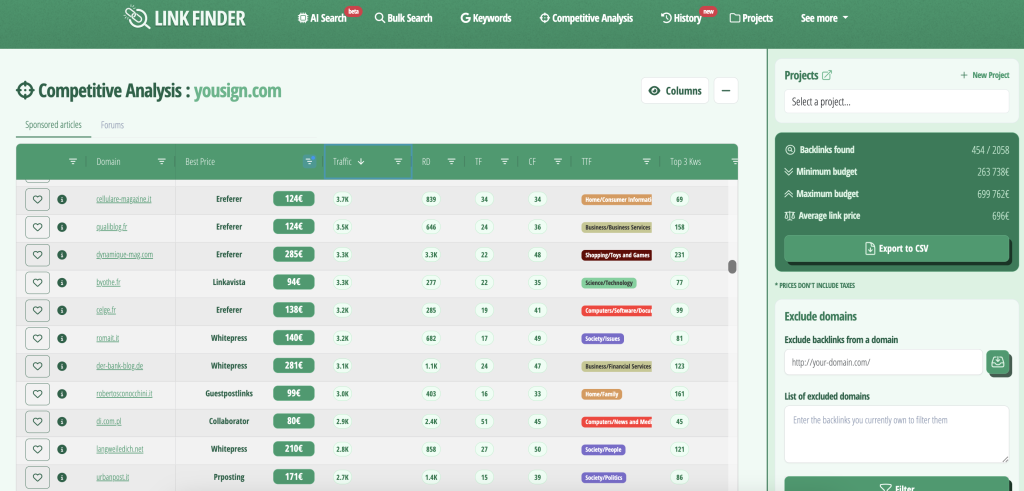Favorite the robertosconocchini.it row heart icon
1024x491 pixels.
(37, 394)
